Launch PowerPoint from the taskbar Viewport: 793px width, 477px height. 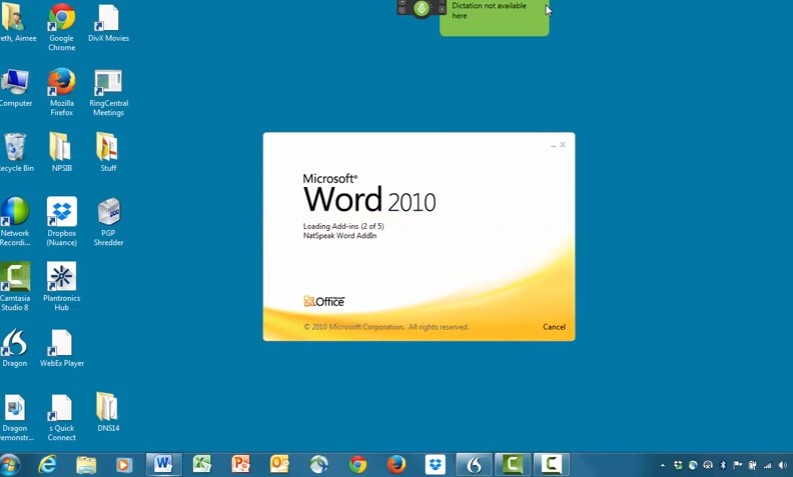(x=241, y=464)
